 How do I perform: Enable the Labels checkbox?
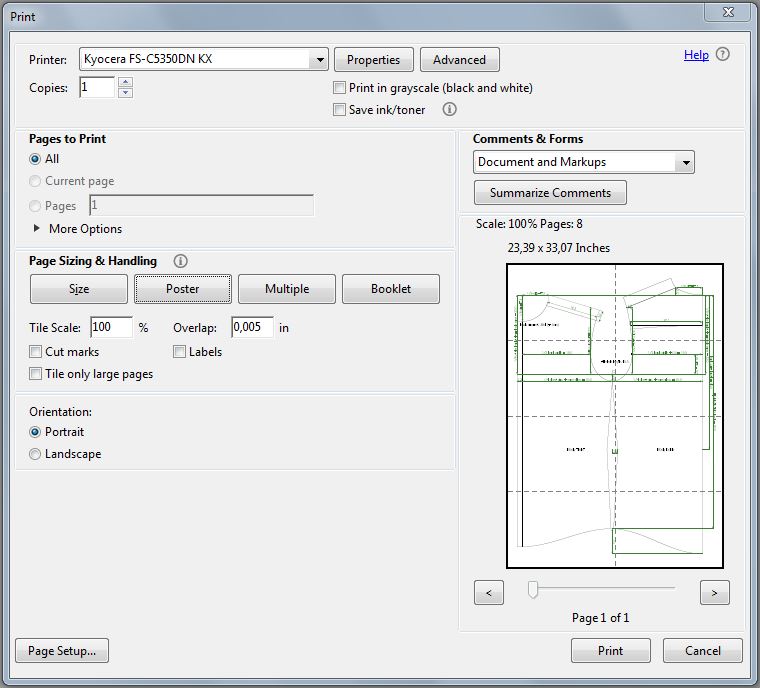click(x=179, y=352)
